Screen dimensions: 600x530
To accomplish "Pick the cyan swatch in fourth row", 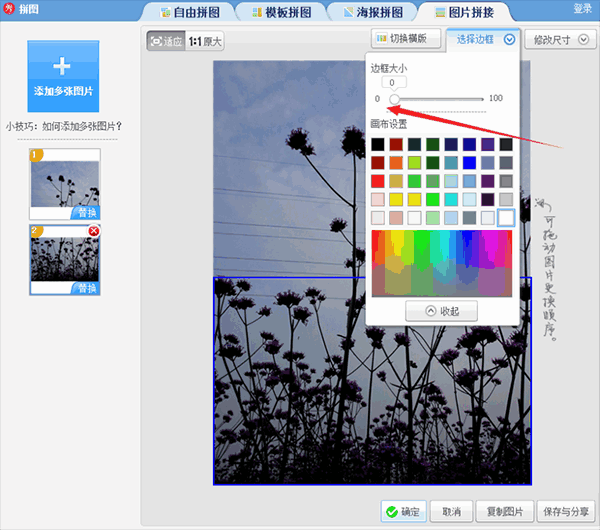I will click(451, 199).
